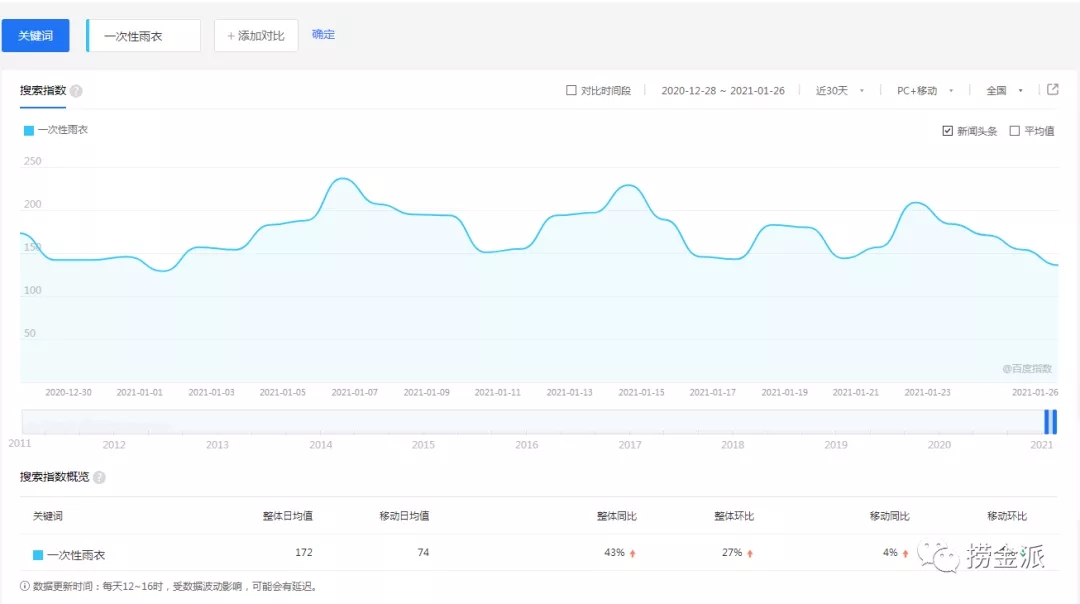Click the 添加对比 button
This screenshot has width=1080, height=604.
pos(256,36)
